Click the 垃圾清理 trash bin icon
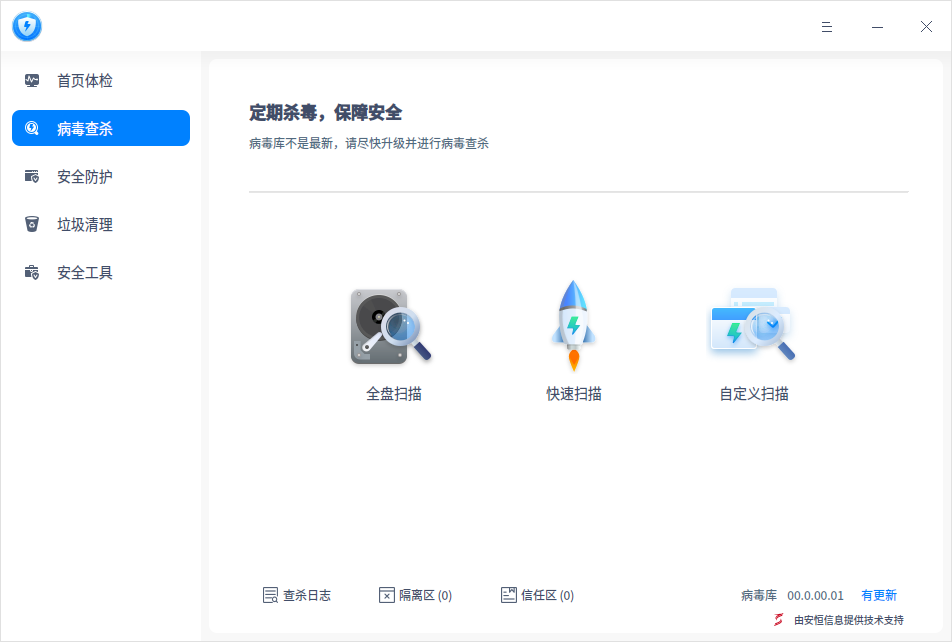 (32, 224)
